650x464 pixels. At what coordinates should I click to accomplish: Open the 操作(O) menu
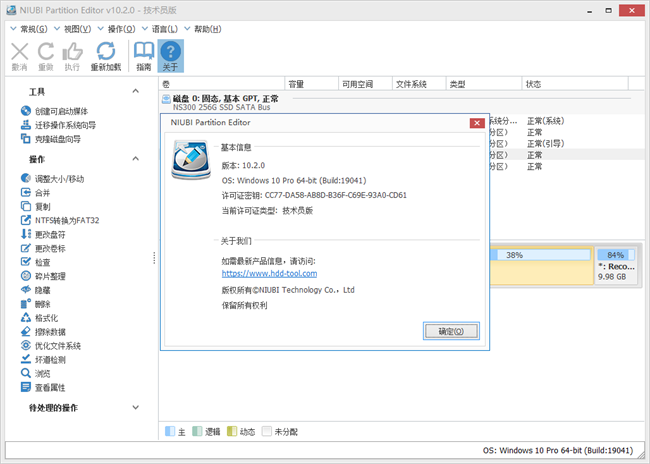click(116, 29)
